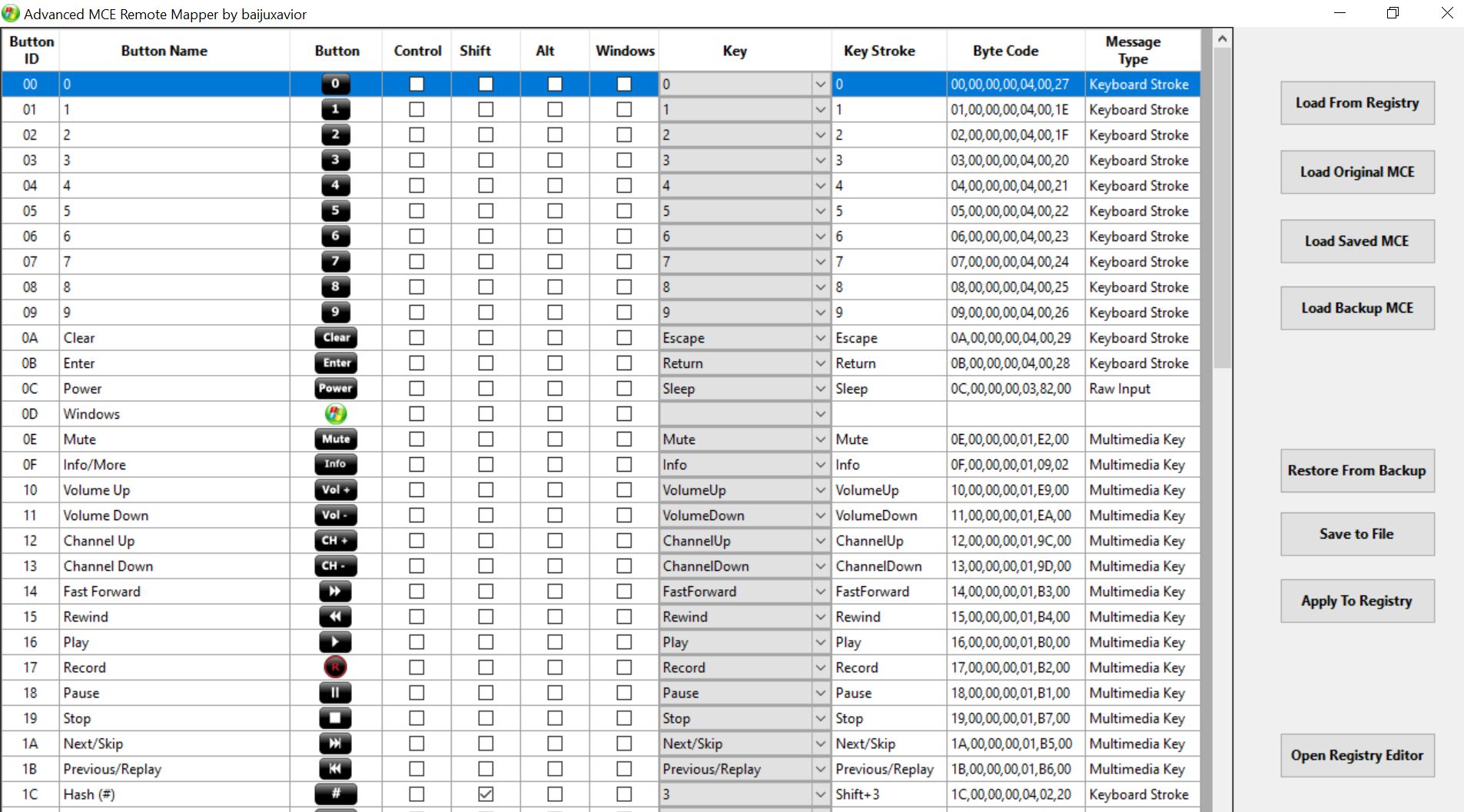
Task: Click the Next/Skip button icon
Action: coord(336,744)
